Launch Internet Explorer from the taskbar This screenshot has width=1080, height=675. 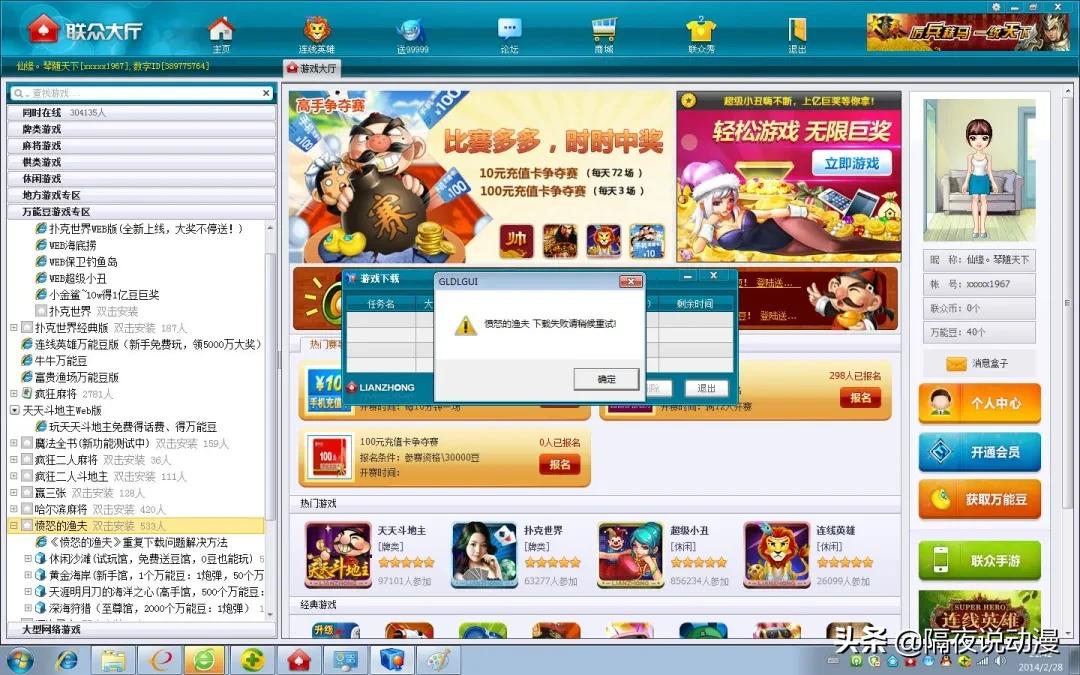pos(67,660)
